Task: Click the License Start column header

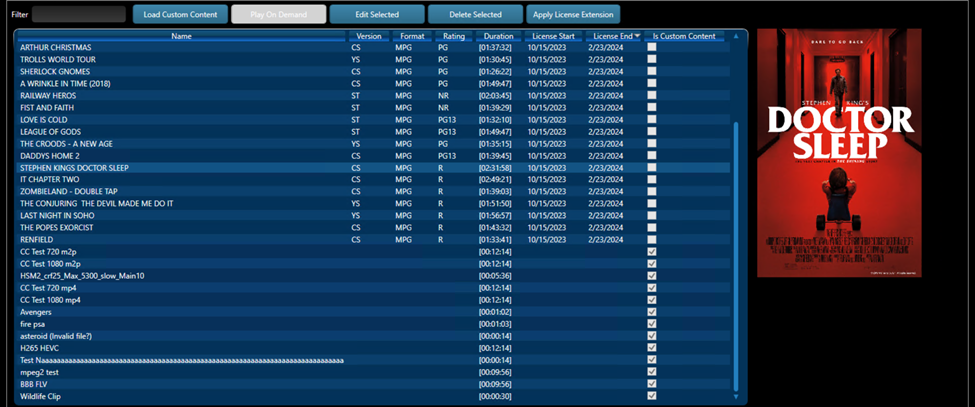Action: coord(553,36)
